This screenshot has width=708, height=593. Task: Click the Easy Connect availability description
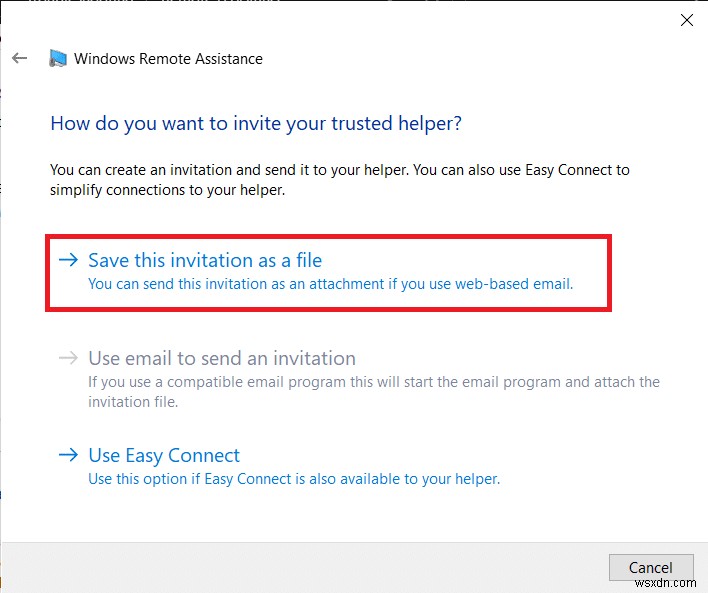(x=294, y=479)
